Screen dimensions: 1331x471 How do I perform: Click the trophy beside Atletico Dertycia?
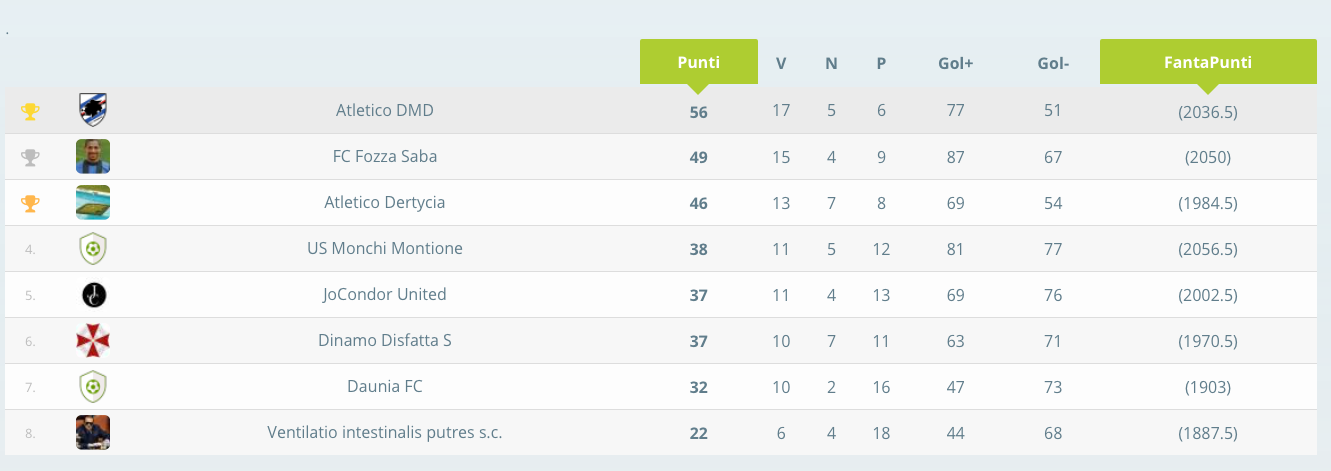point(30,203)
